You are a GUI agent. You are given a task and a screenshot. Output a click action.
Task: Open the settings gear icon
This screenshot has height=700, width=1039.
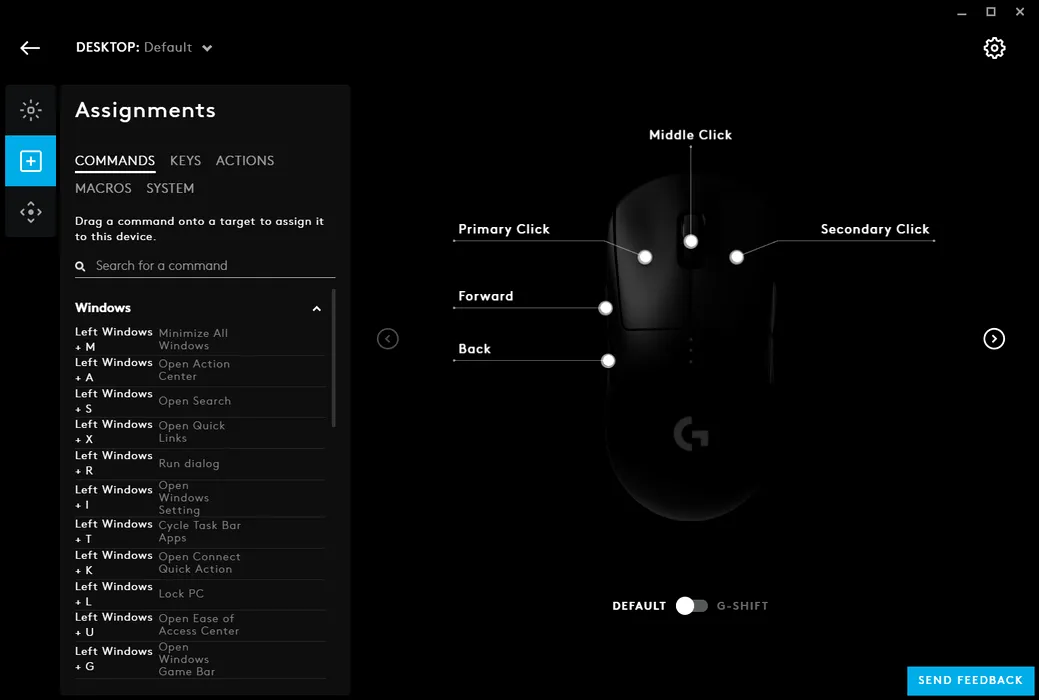[994, 48]
